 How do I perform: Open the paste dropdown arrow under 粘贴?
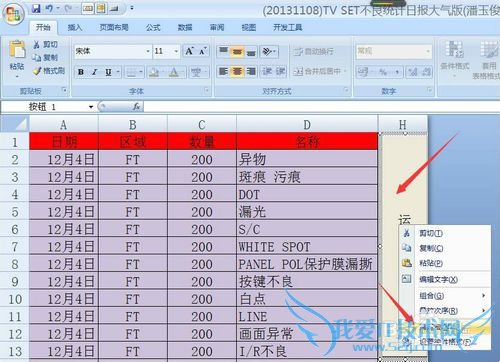tap(17, 77)
